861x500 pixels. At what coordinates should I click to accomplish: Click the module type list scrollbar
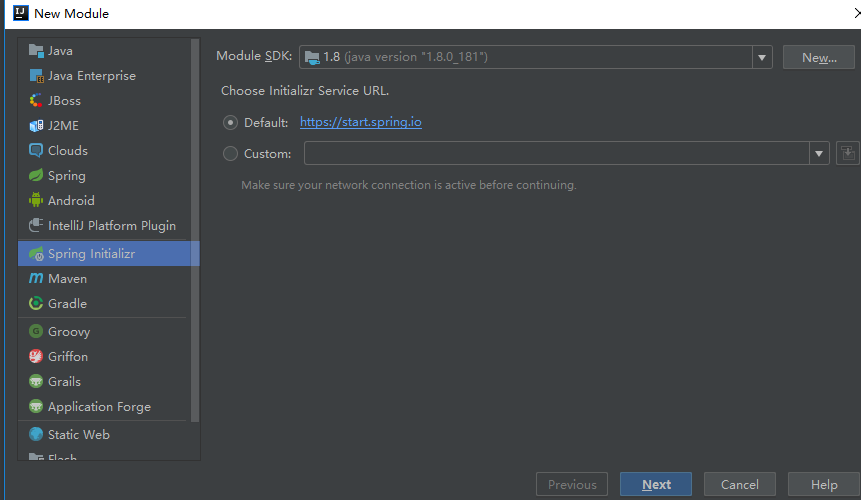[x=195, y=231]
